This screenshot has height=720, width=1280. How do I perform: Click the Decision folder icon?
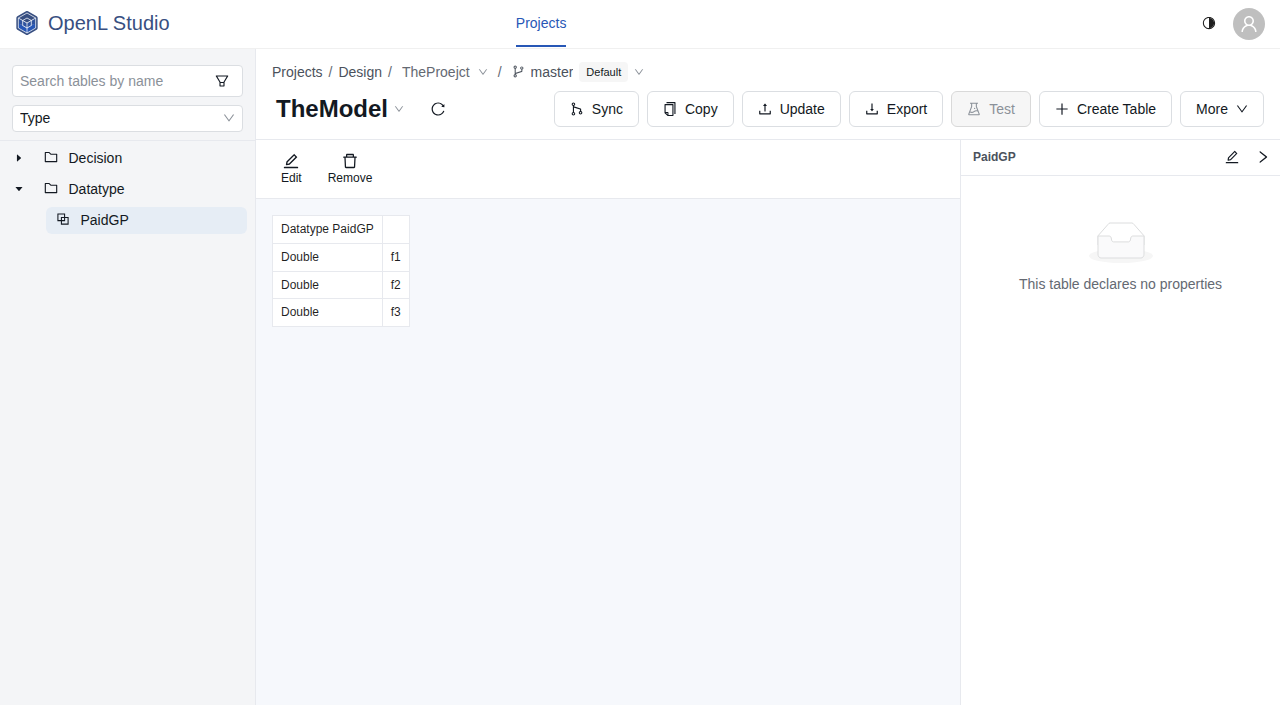coord(51,158)
